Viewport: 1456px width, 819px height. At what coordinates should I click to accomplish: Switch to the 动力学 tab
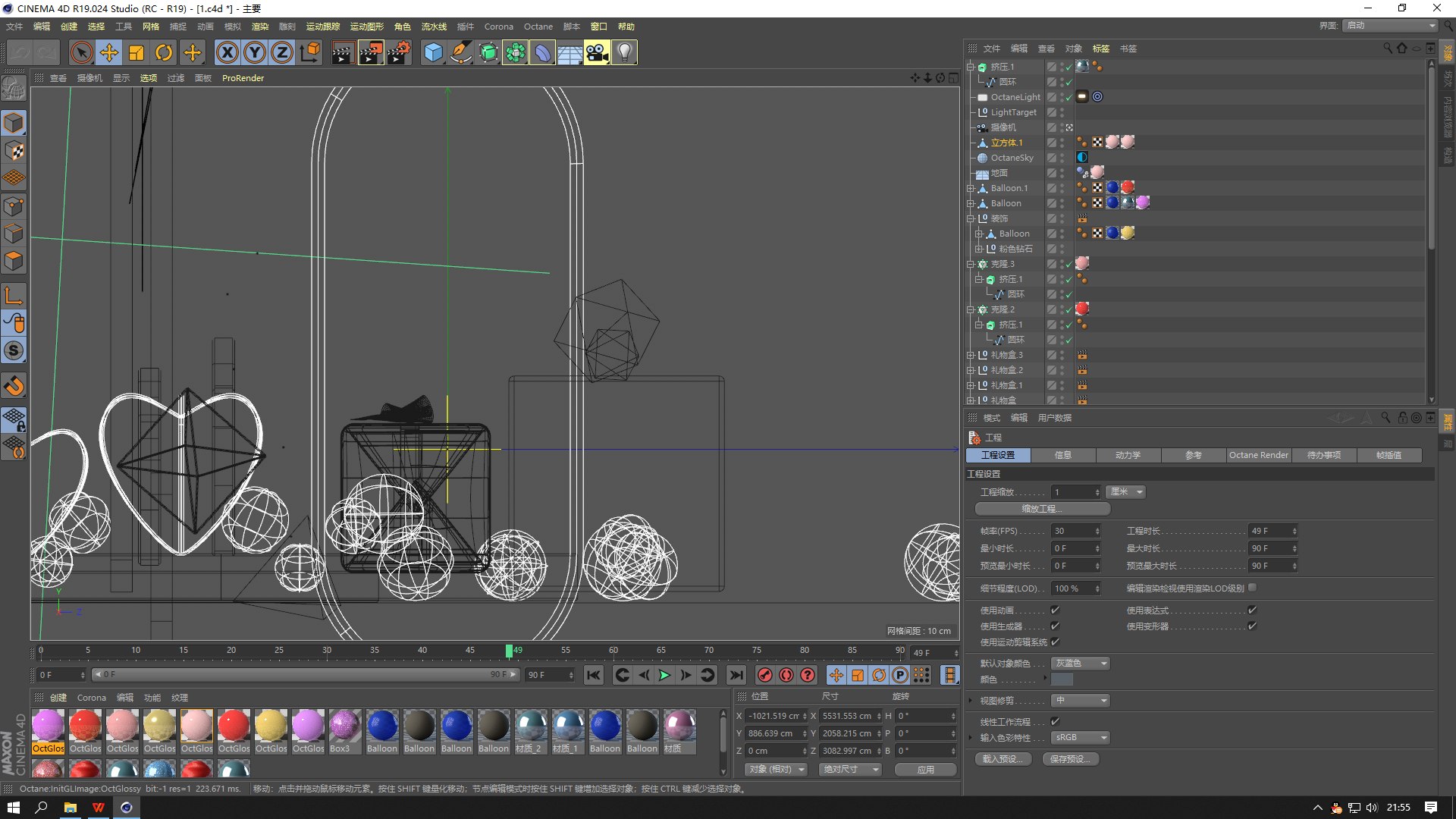coord(1128,455)
